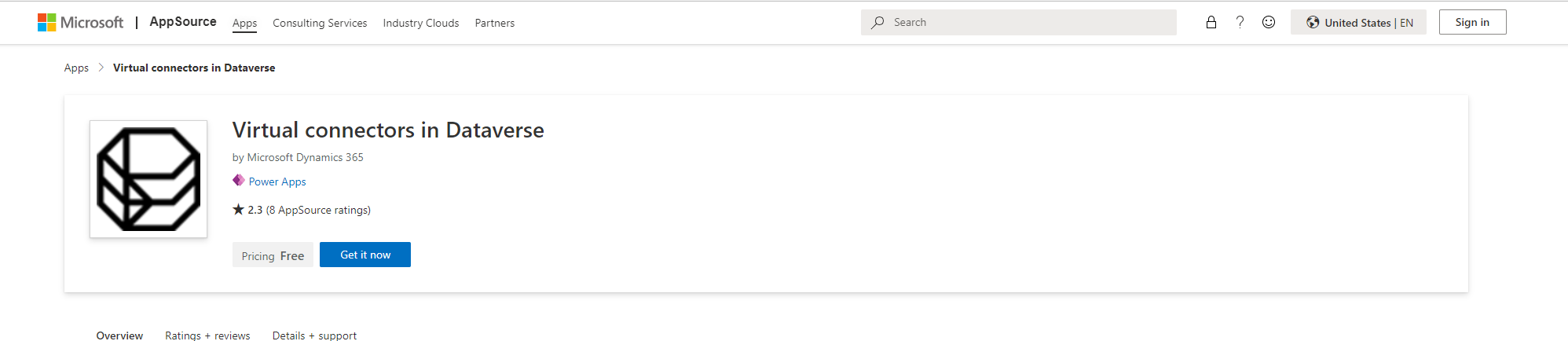Click the globe region icon
Screen dimensions: 1568x341
[1313, 23]
